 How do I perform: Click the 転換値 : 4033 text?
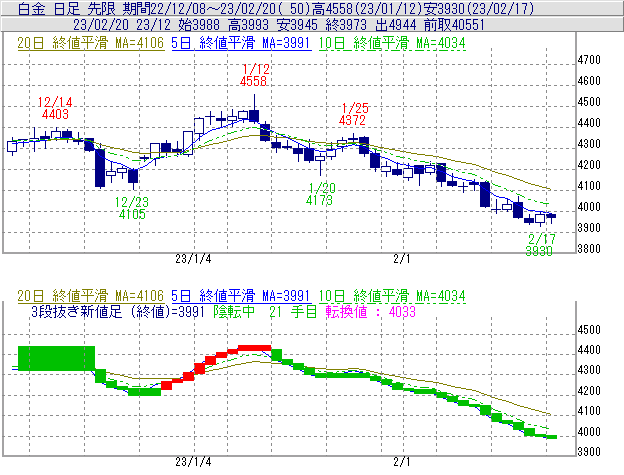pos(370,311)
